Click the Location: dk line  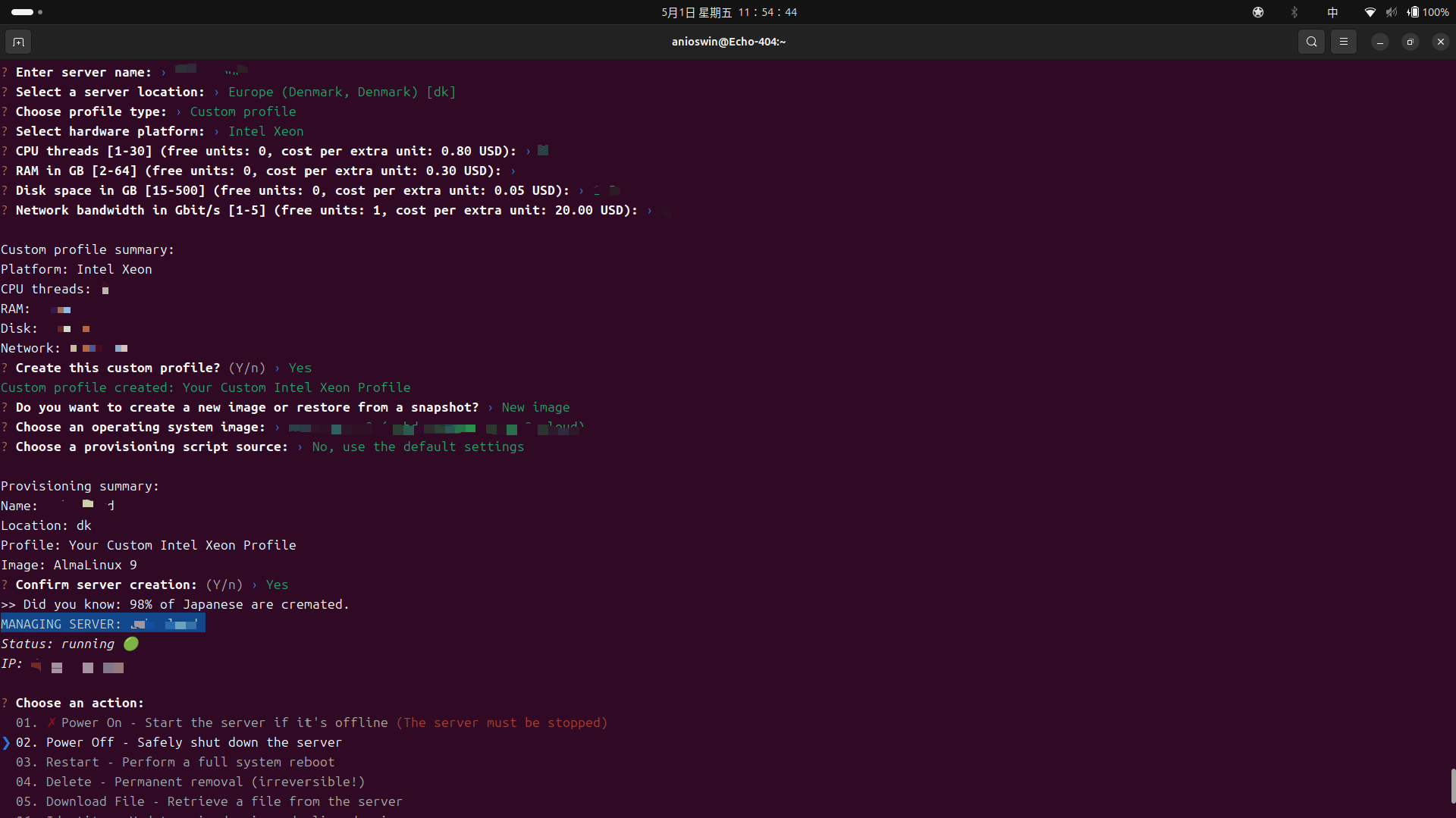(46, 525)
